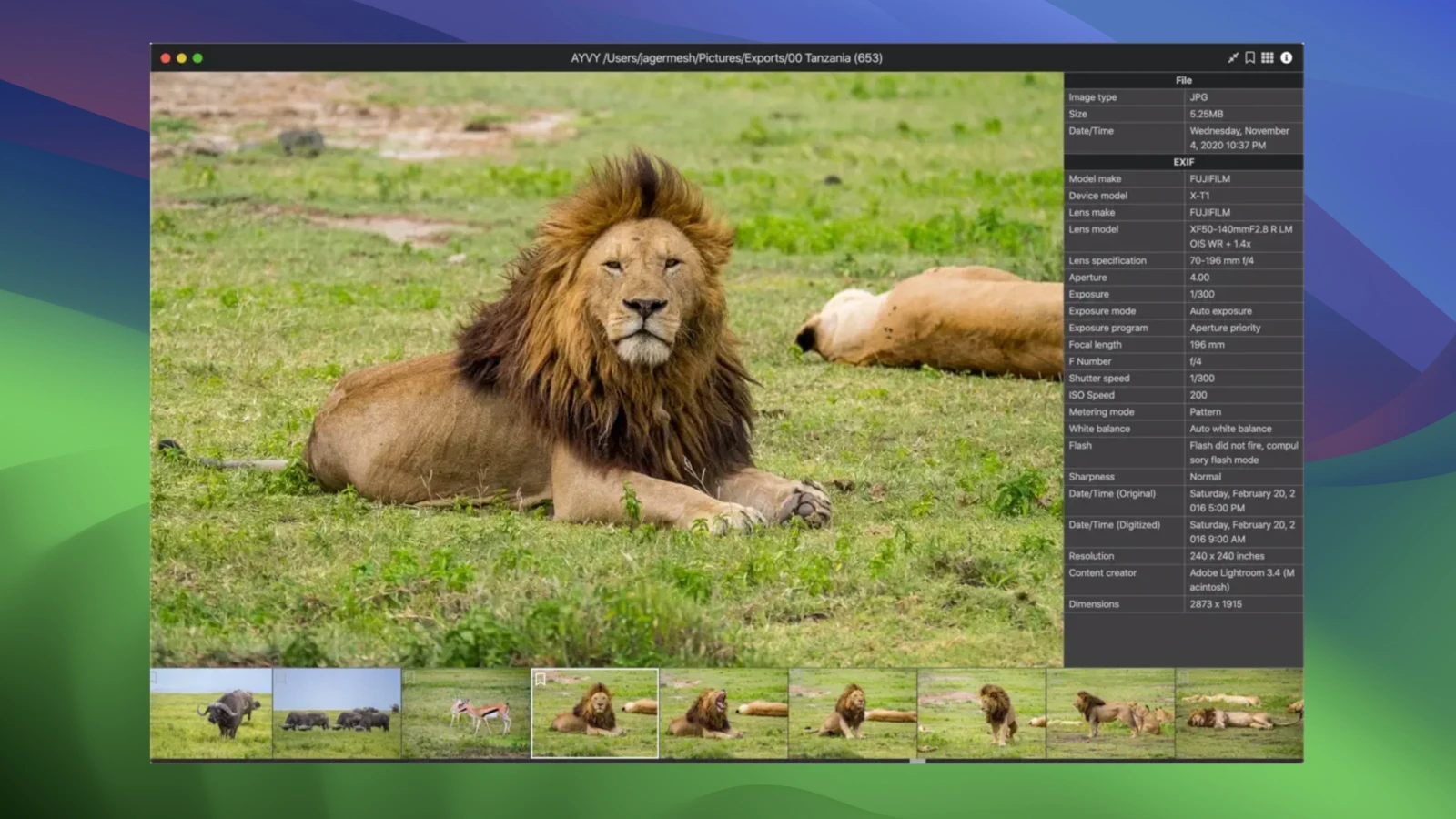The height and width of the screenshot is (819, 1456).
Task: Close the AYVY window
Action: pos(166,58)
